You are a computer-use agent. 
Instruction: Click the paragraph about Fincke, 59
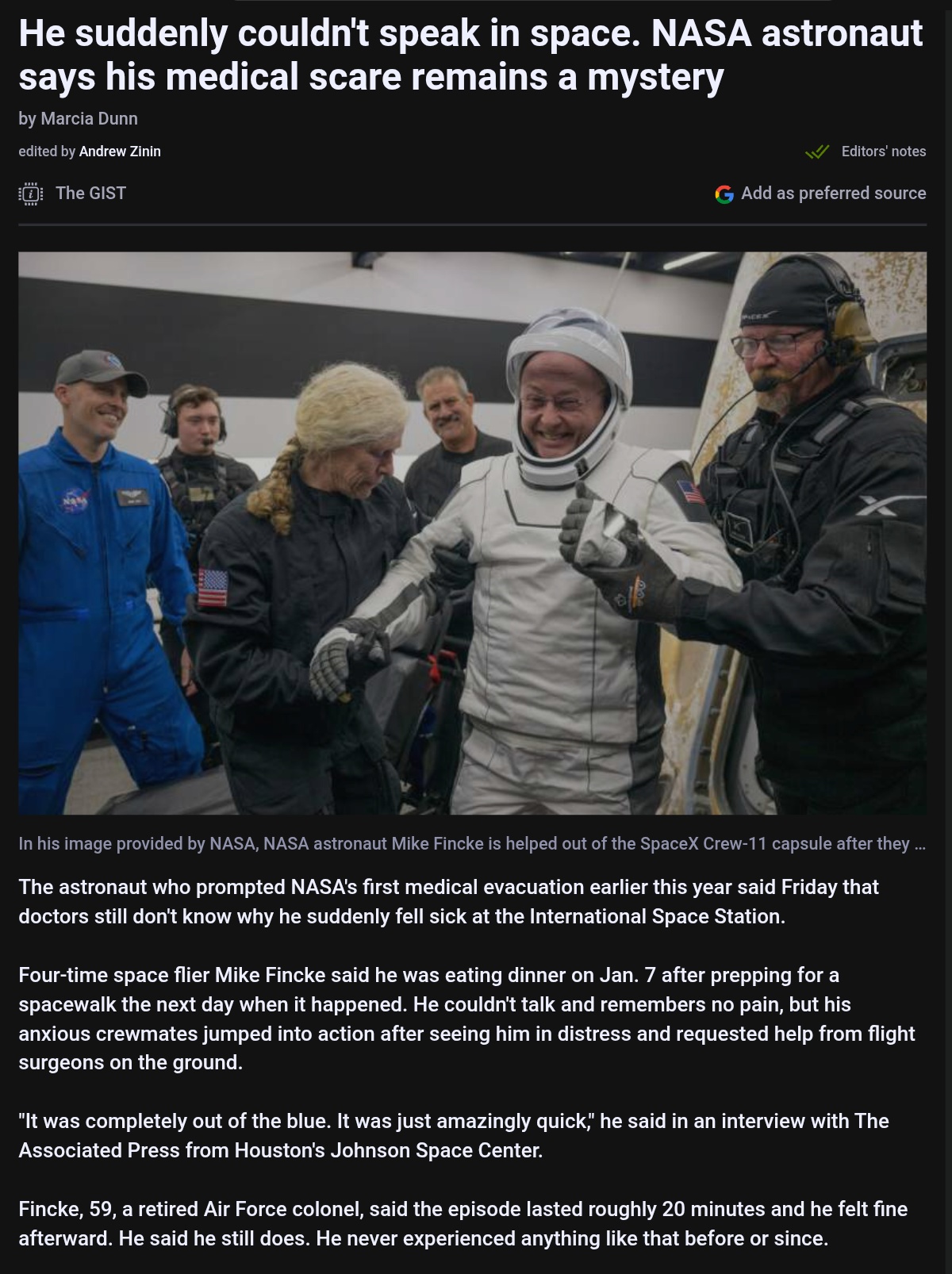pos(463,1223)
